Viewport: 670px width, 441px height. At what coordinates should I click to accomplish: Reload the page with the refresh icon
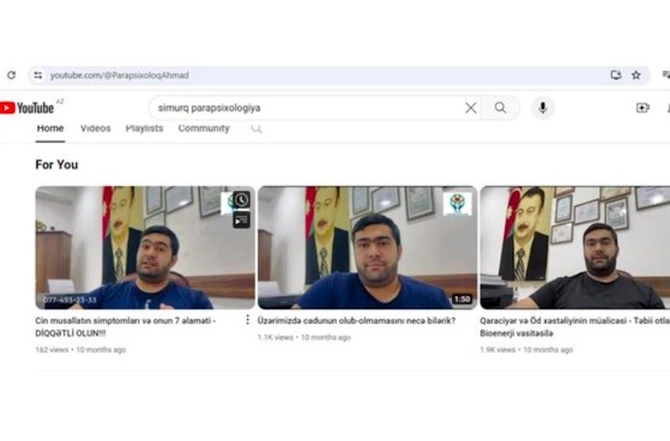[12, 75]
